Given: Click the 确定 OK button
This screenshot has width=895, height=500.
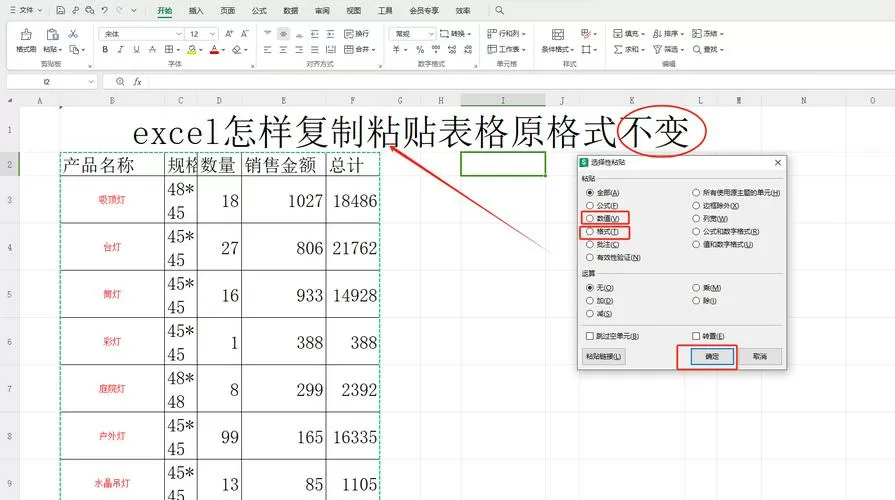Looking at the screenshot, I should coord(712,357).
